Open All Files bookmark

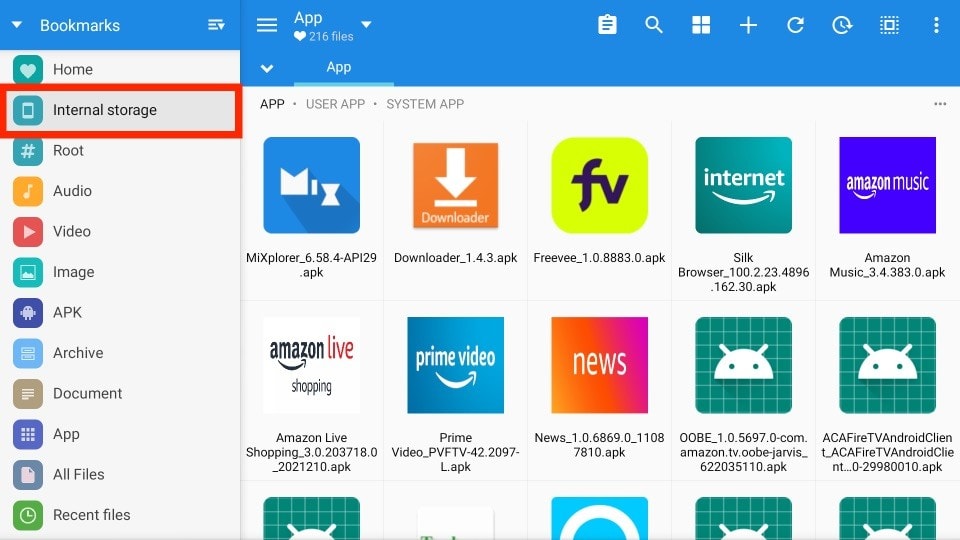tap(120, 474)
